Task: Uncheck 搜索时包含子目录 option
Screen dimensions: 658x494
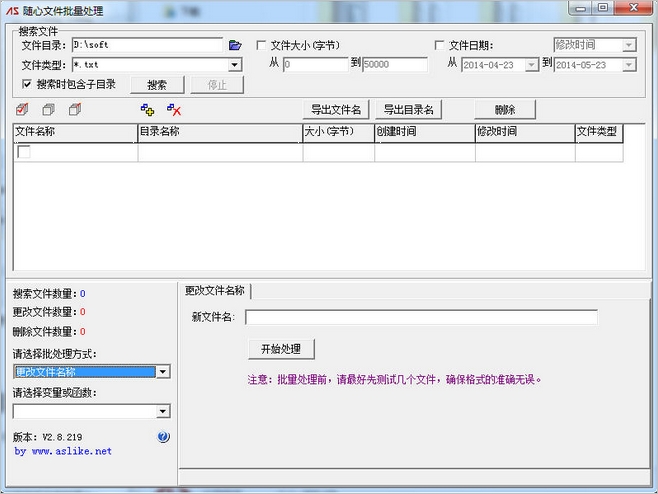Action: [26, 84]
